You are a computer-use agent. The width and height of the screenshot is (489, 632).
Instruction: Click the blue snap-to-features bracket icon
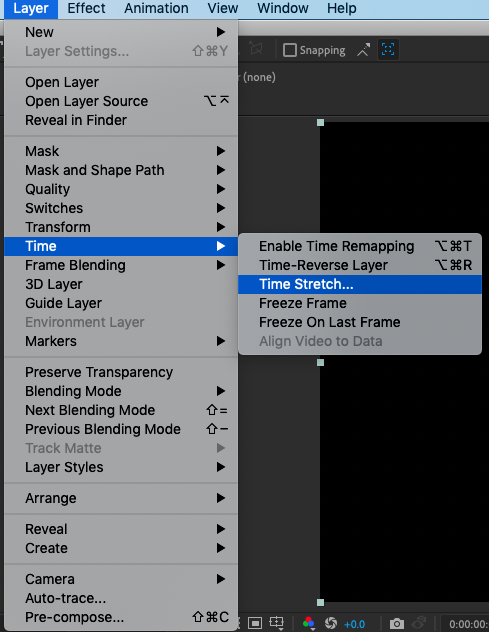pyautogui.click(x=388, y=50)
